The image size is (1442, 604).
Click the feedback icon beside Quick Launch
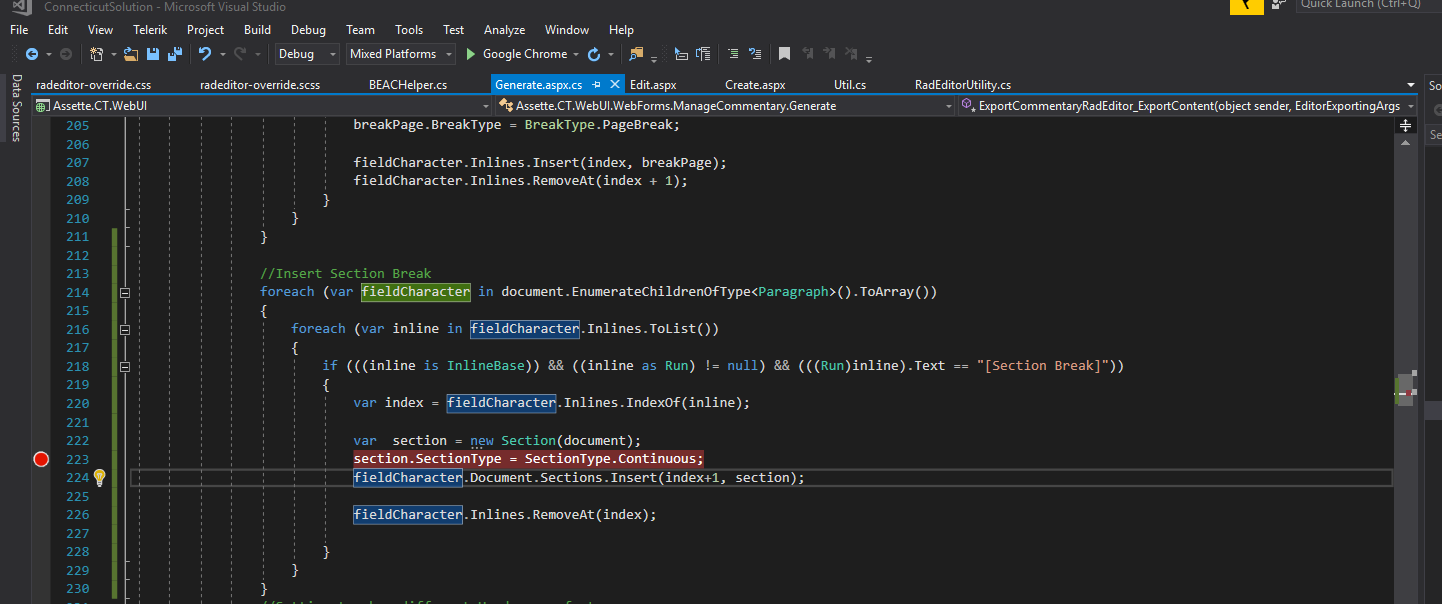(x=1278, y=6)
